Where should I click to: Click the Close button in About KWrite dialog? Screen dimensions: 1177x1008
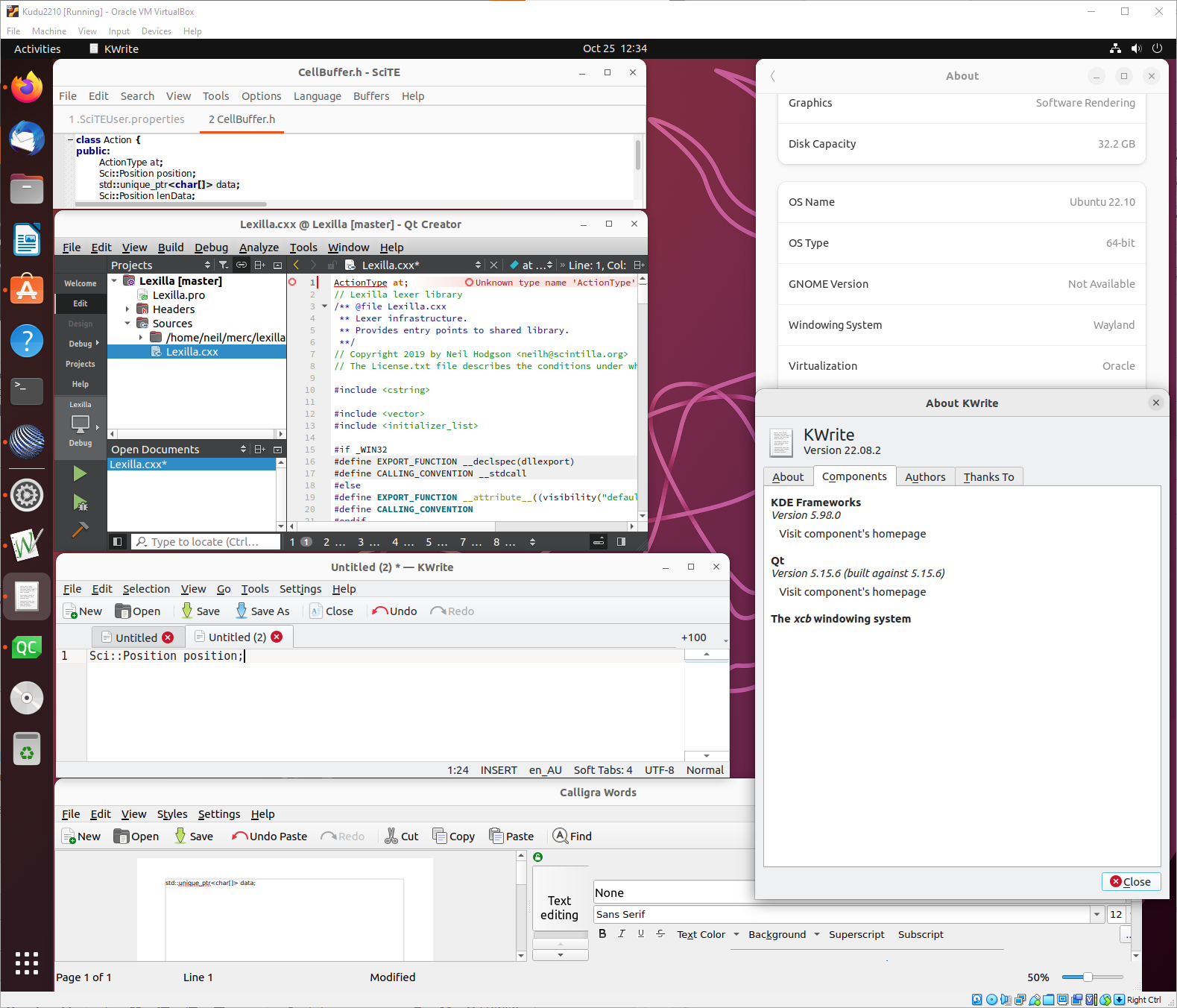1131,881
